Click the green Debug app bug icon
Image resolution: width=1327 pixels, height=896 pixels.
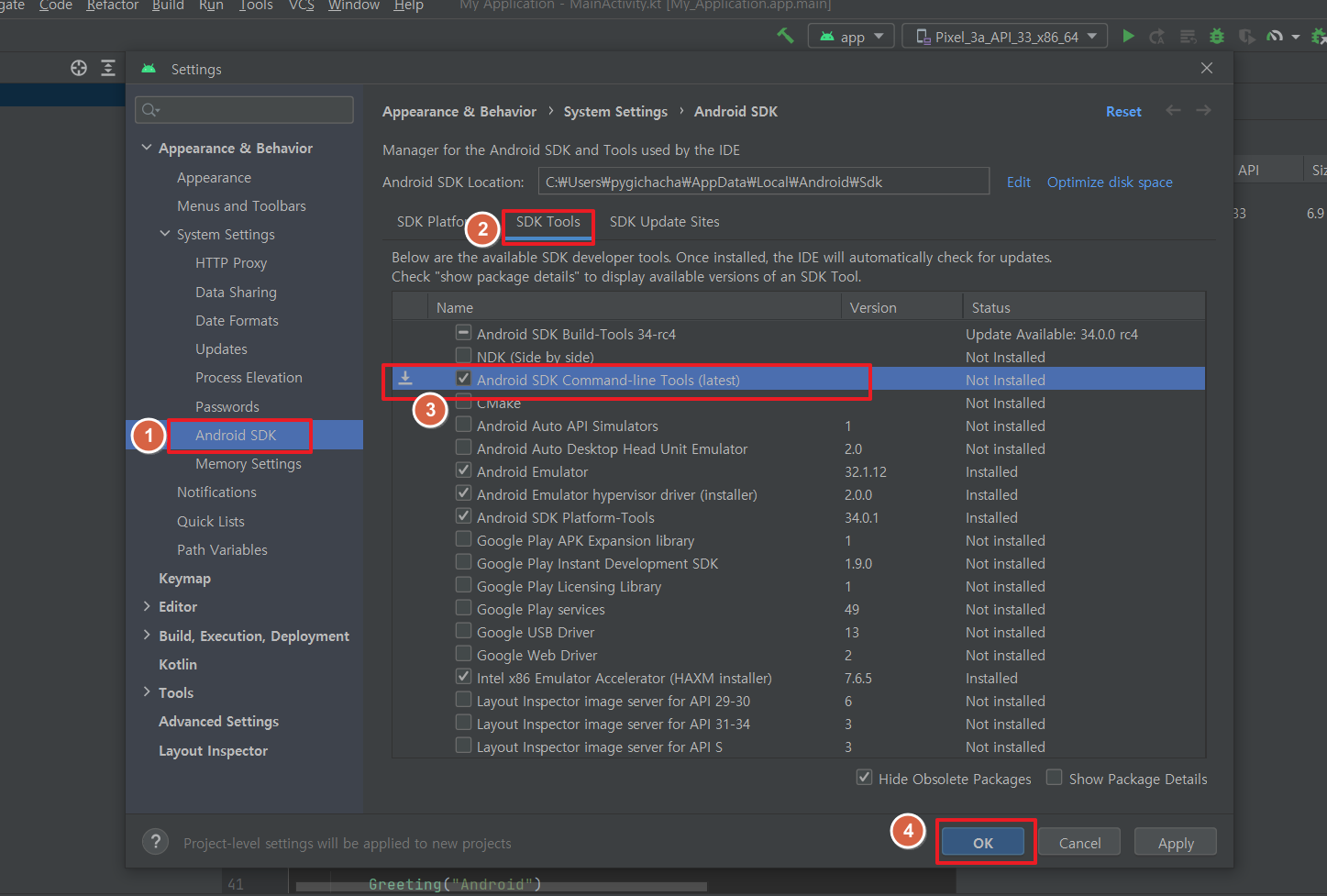coord(1217,37)
